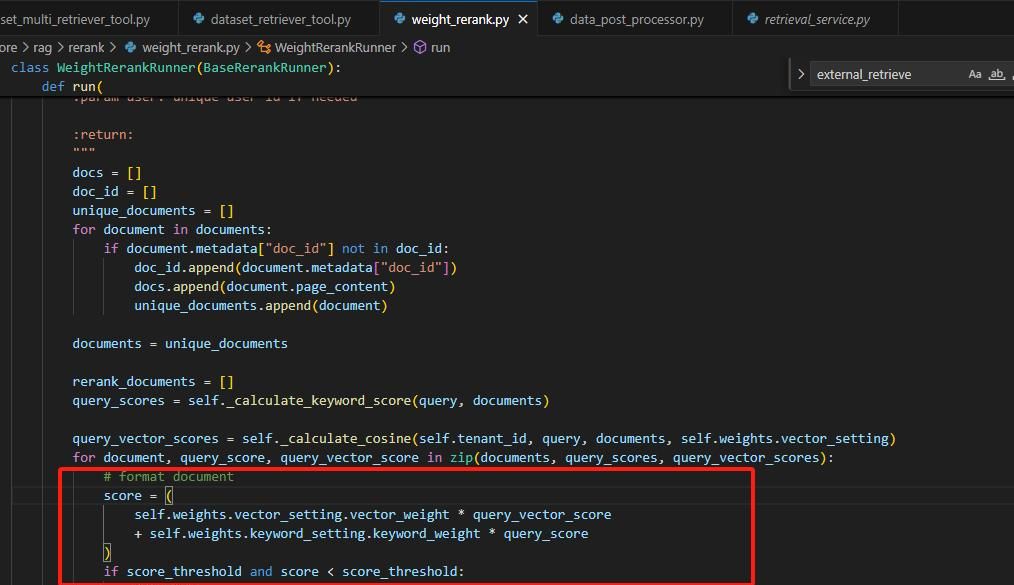Switch to dataset_retriever_tool.py tab

coord(280,19)
